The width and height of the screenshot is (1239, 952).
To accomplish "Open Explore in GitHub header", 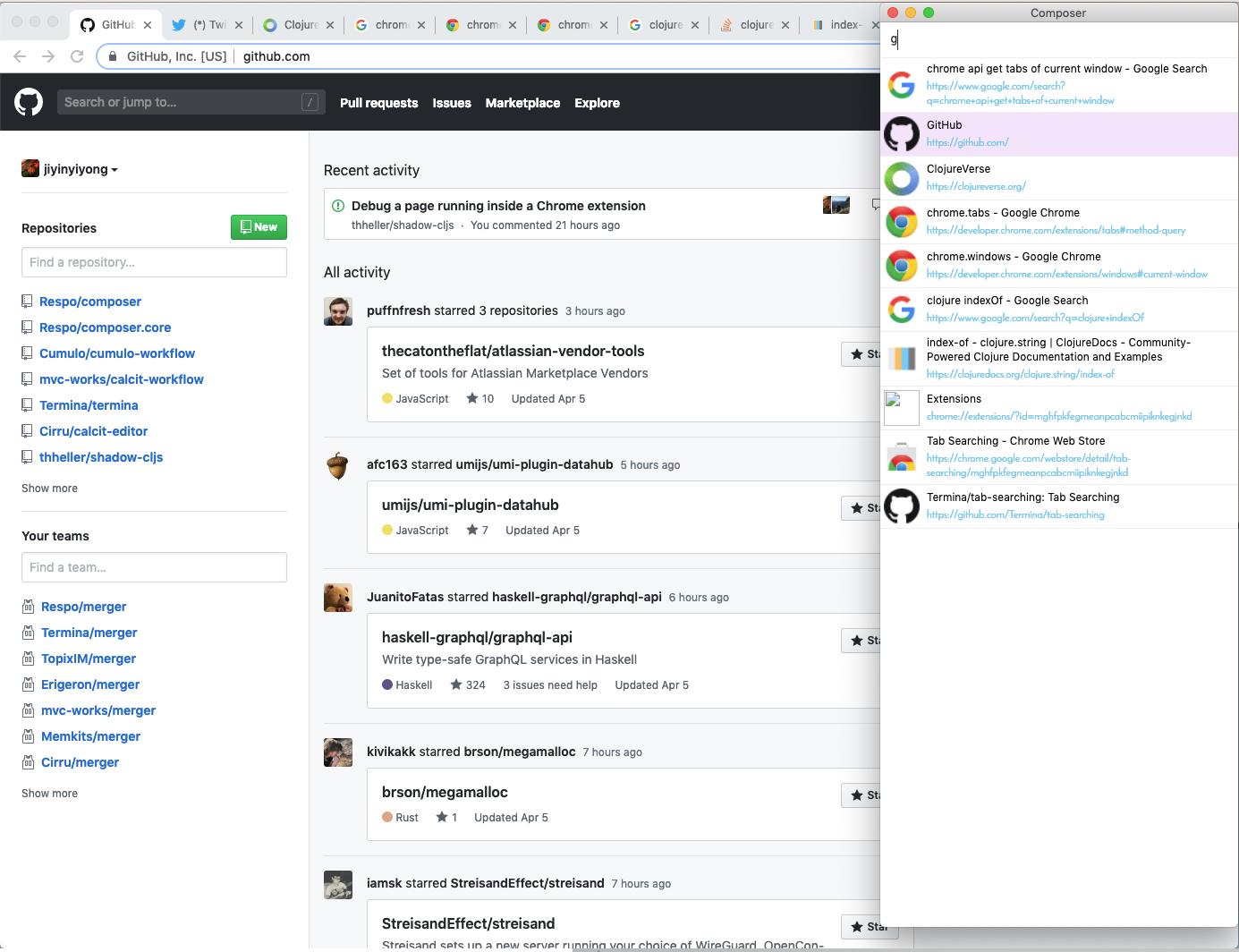I will click(x=597, y=103).
